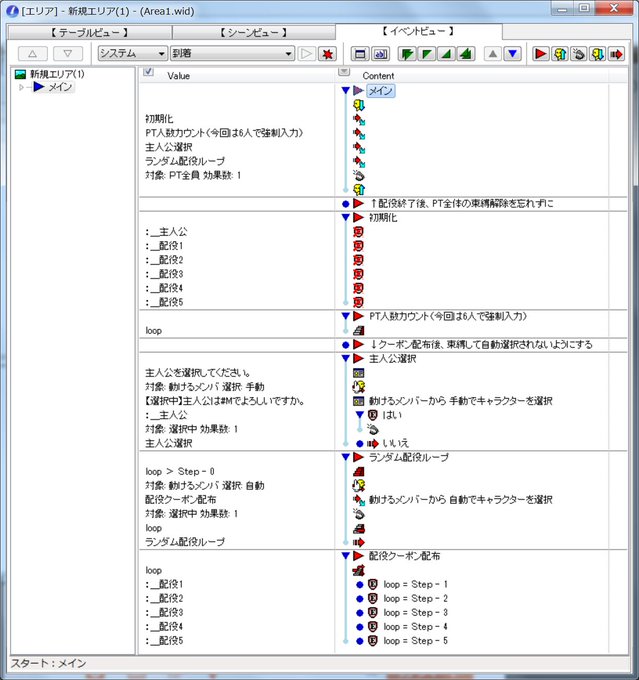639x680 pixels.
Task: Click the red star event button in the toolbar
Action: pos(328,54)
